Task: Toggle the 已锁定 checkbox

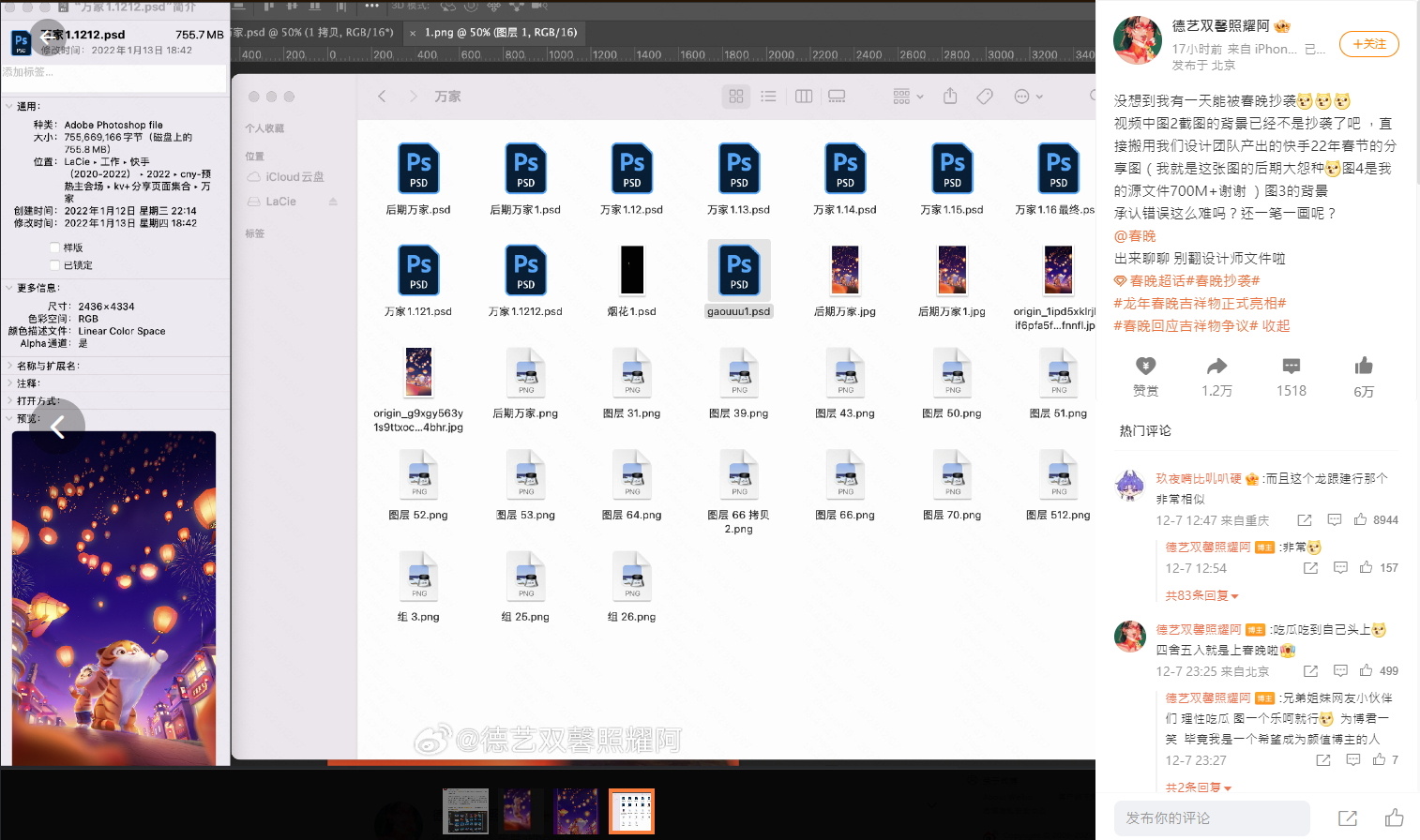Action: click(53, 265)
